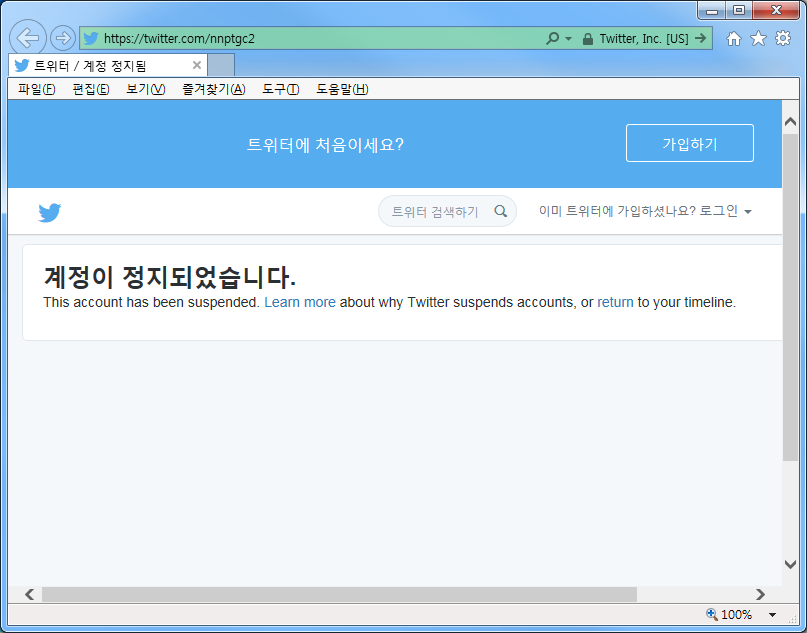The height and width of the screenshot is (633, 807).
Task: Click the URL text in address bar
Action: pos(179,39)
